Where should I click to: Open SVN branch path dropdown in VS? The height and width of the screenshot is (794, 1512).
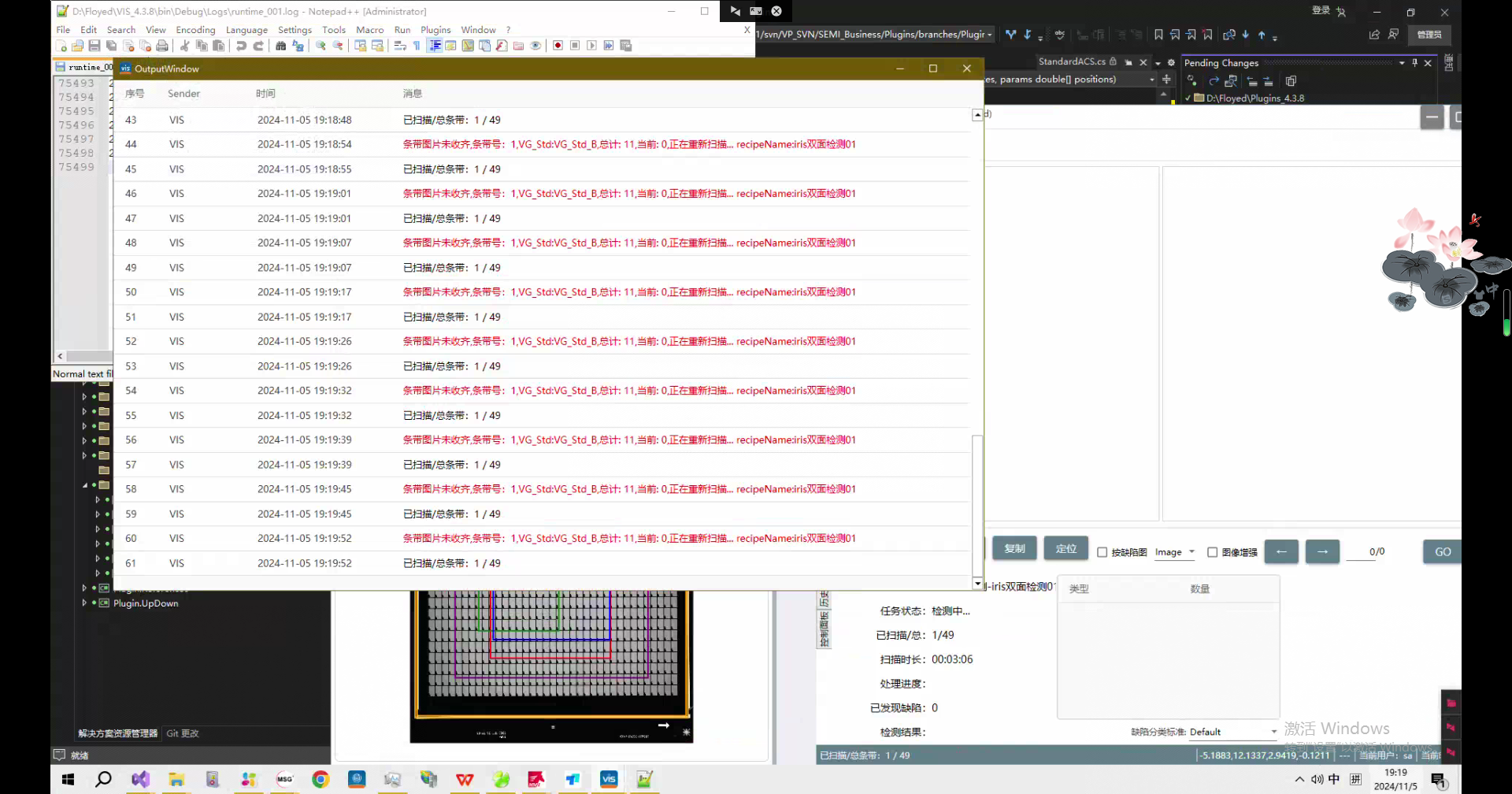989,35
